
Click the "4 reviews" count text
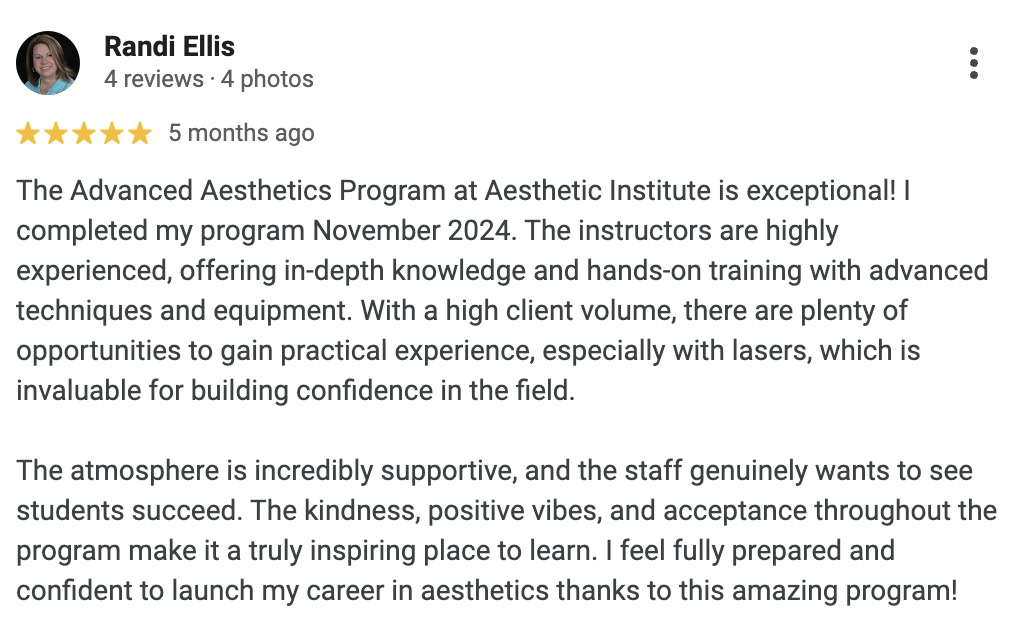click(x=154, y=79)
